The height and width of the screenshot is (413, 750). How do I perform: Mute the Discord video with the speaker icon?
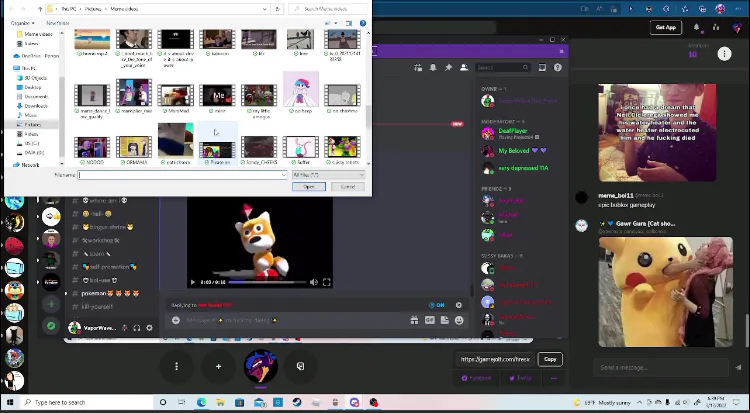pos(314,282)
